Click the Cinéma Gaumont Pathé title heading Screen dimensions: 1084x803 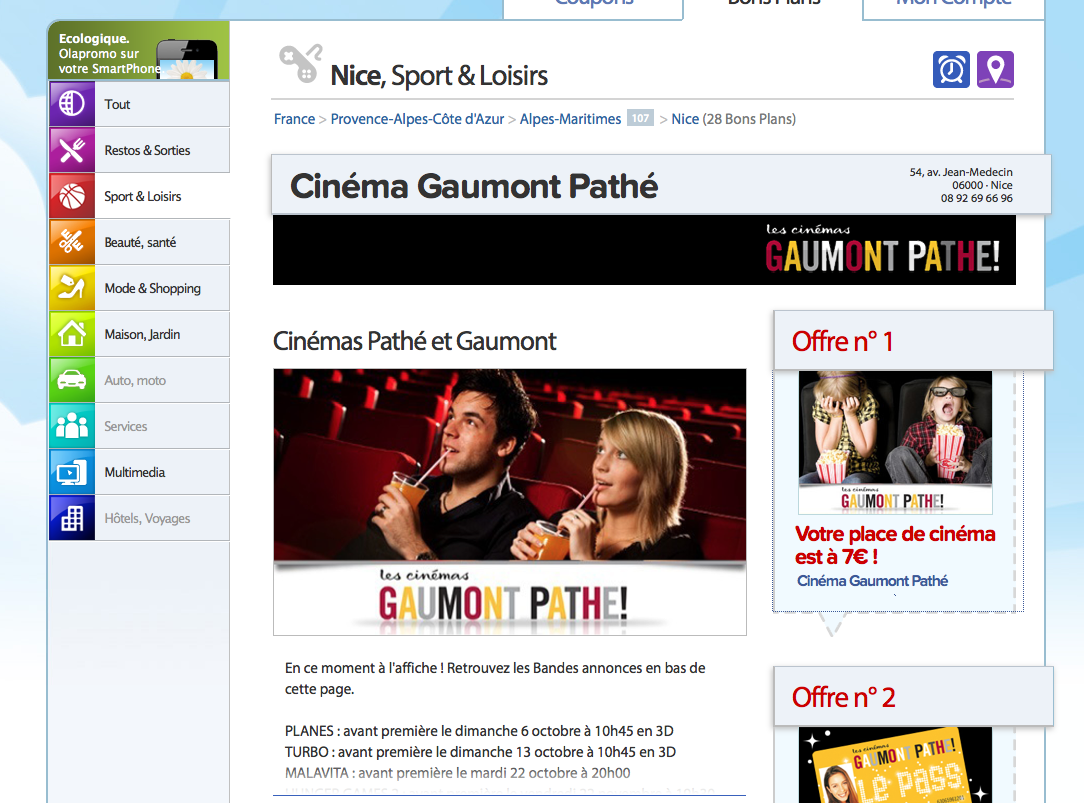(474, 186)
